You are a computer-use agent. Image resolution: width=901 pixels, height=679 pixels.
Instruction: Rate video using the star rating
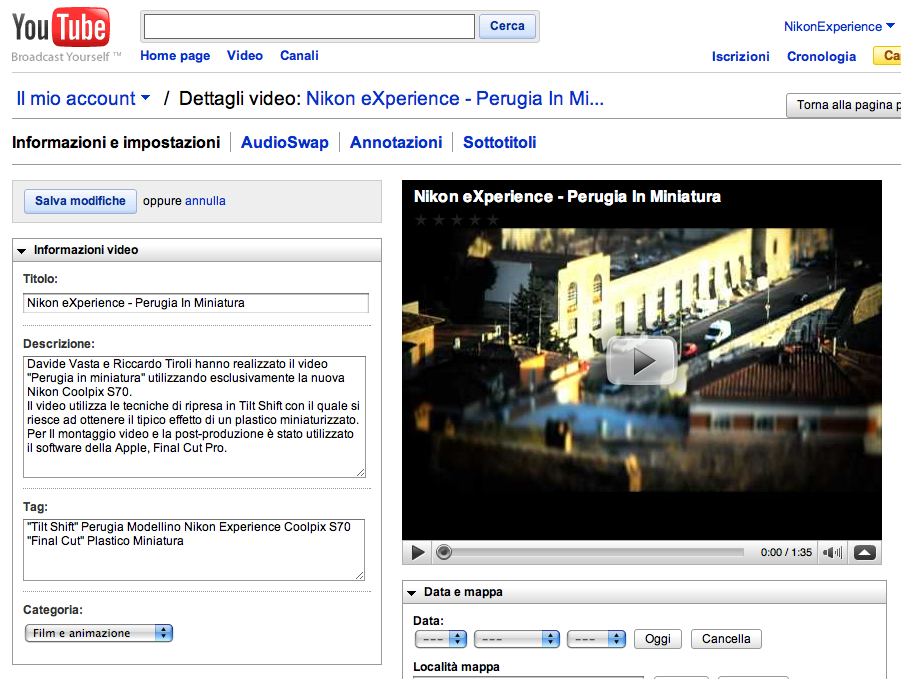pos(457,220)
